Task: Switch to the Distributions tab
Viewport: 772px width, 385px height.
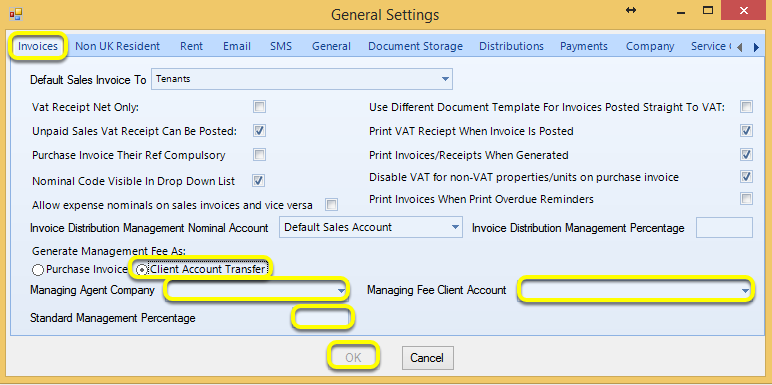Action: [x=512, y=46]
